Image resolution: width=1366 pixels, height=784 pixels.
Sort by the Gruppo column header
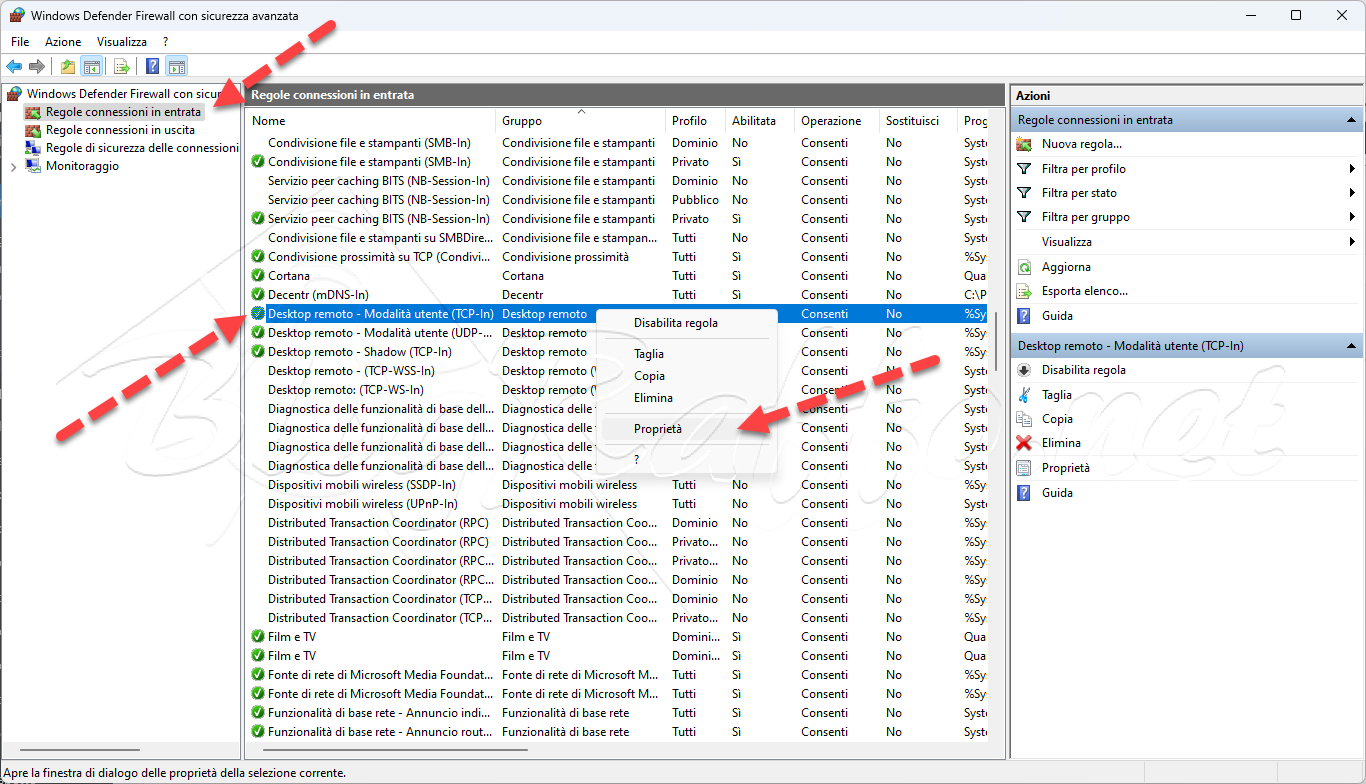click(x=581, y=121)
